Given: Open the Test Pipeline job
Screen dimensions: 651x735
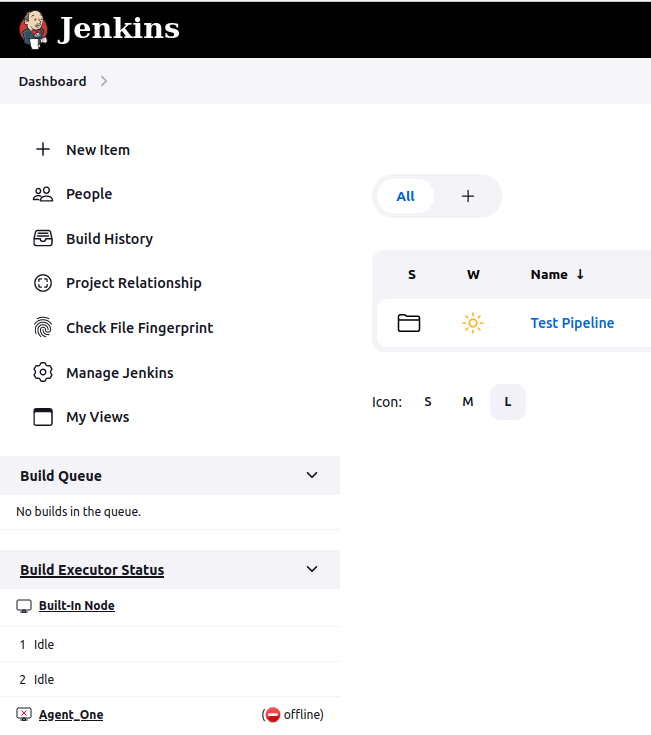Looking at the screenshot, I should (572, 323).
